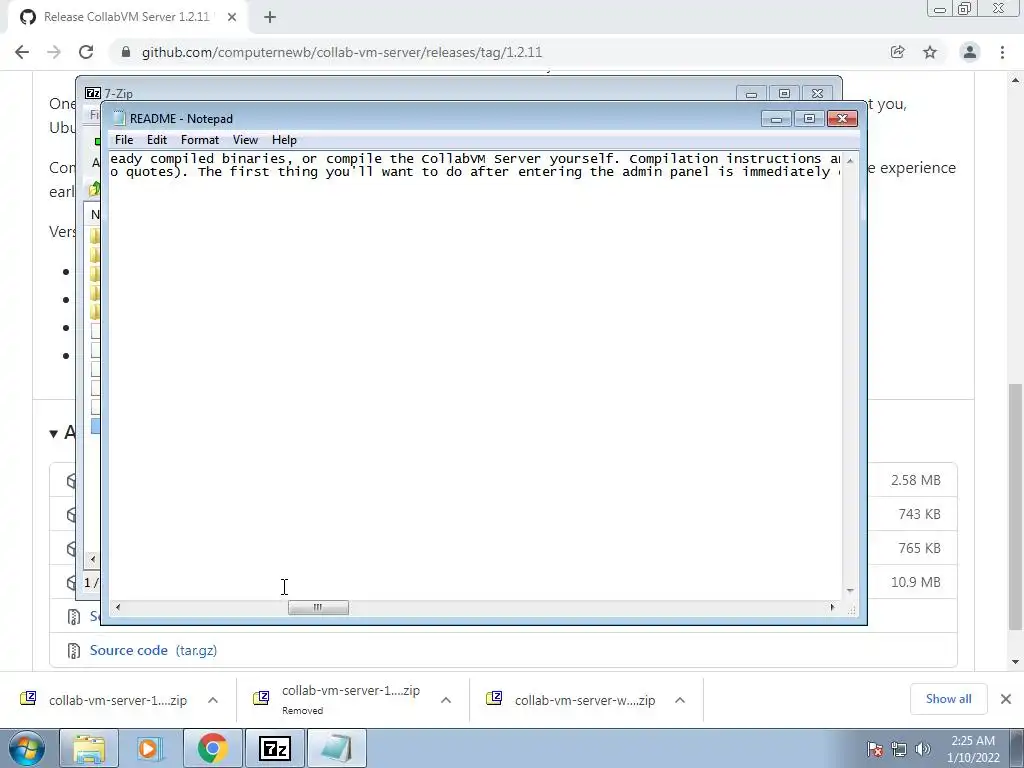Maximize the README Notepad window
Image resolution: width=1024 pixels, height=768 pixels.
tap(809, 119)
